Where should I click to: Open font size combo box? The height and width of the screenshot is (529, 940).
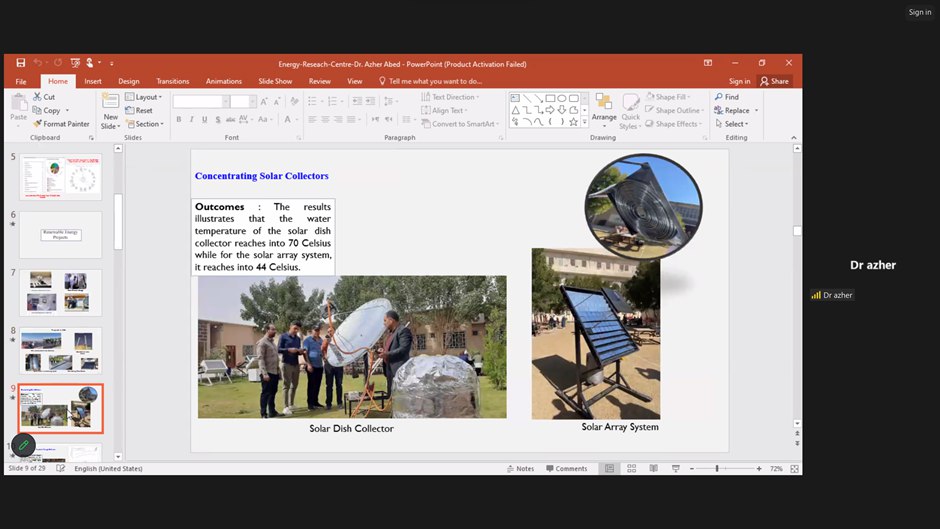pos(243,101)
